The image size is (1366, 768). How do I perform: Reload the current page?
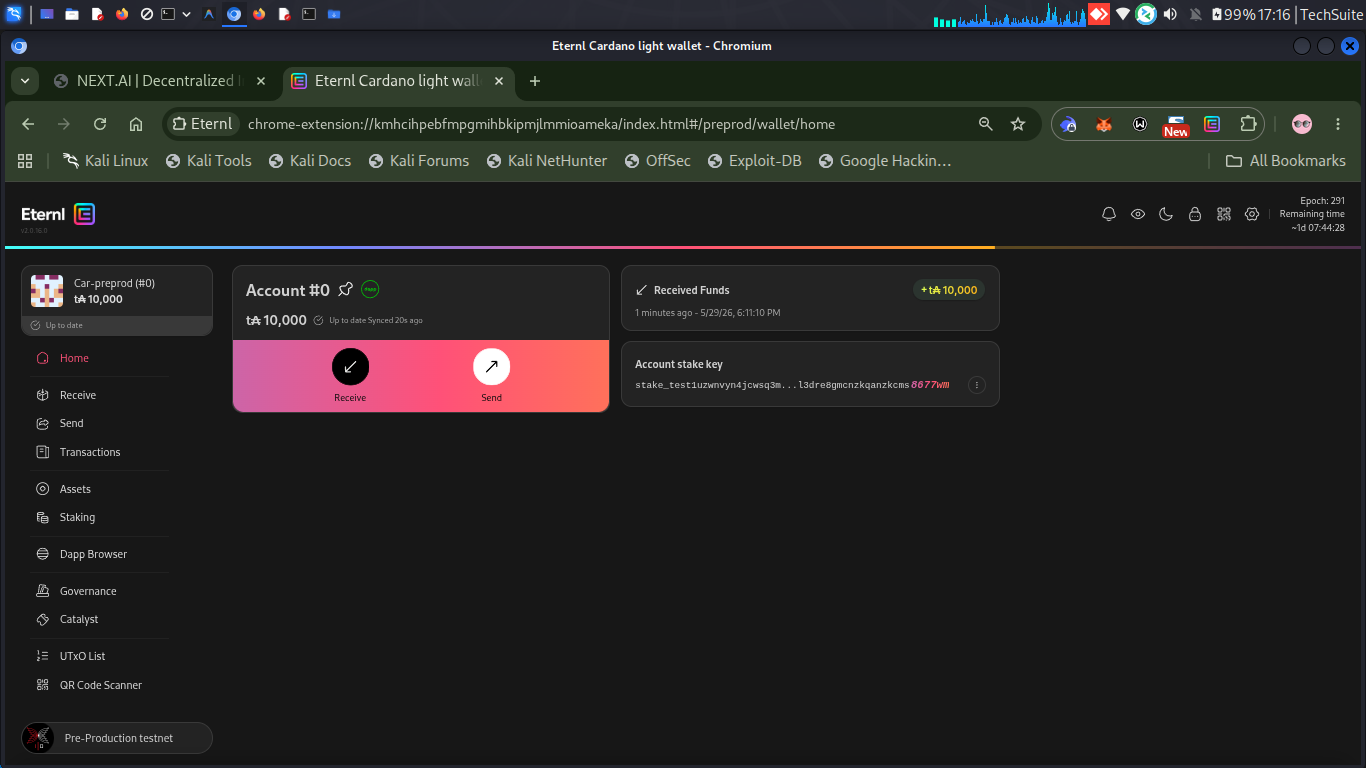(100, 124)
